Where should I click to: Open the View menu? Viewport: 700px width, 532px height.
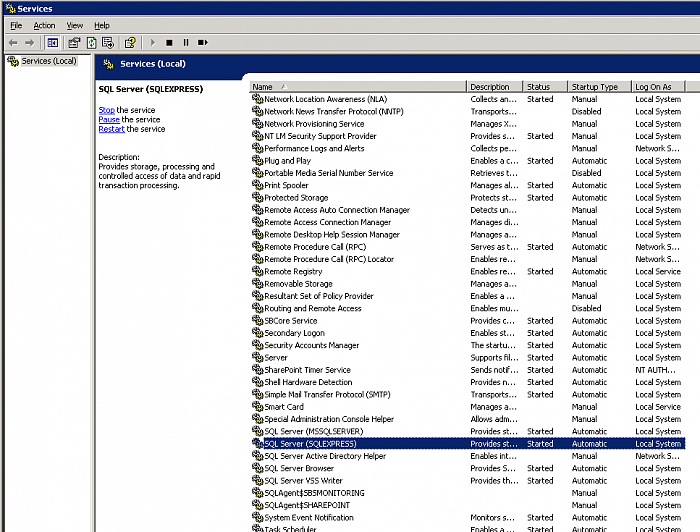point(75,25)
